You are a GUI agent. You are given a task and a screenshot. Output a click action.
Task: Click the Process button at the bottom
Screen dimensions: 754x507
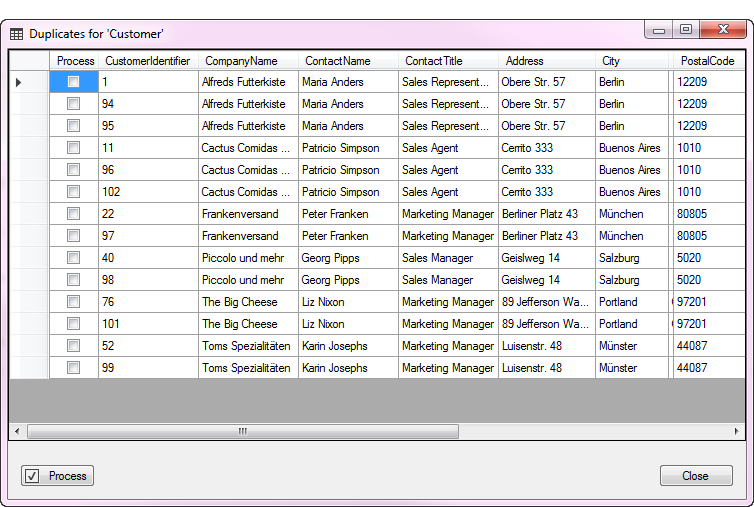[x=57, y=476]
